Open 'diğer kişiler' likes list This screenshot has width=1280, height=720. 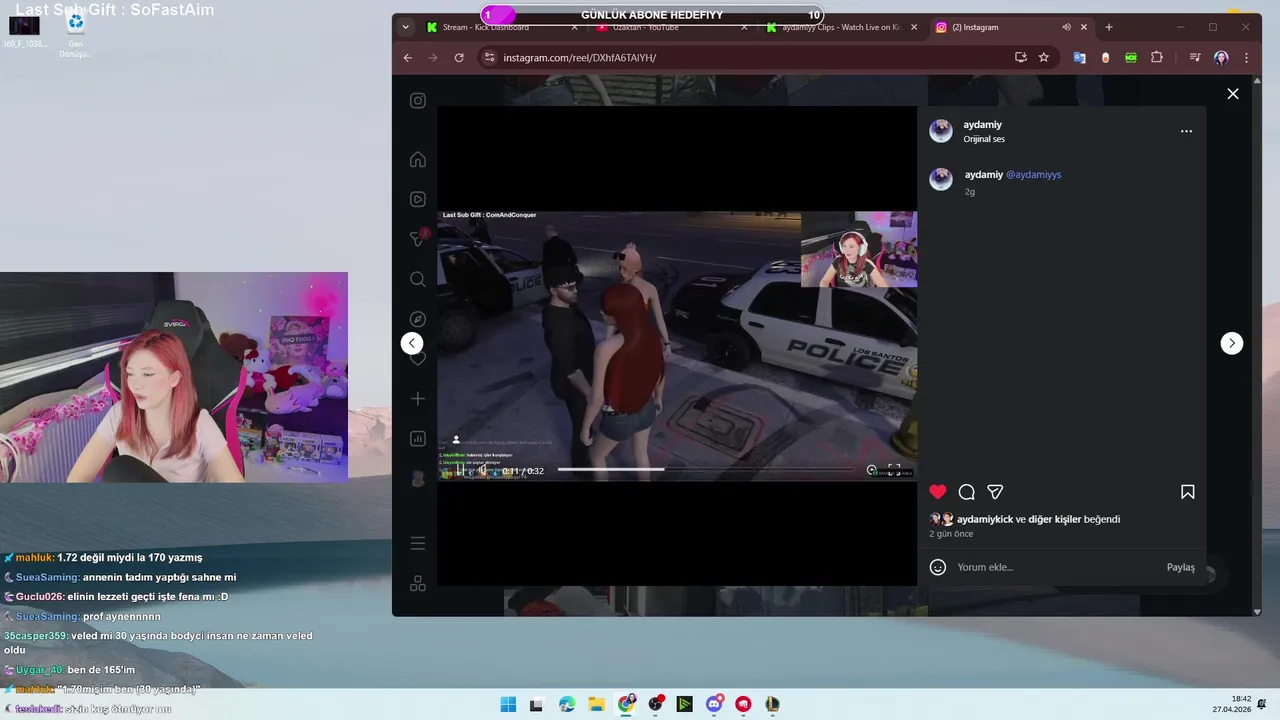coord(1054,519)
